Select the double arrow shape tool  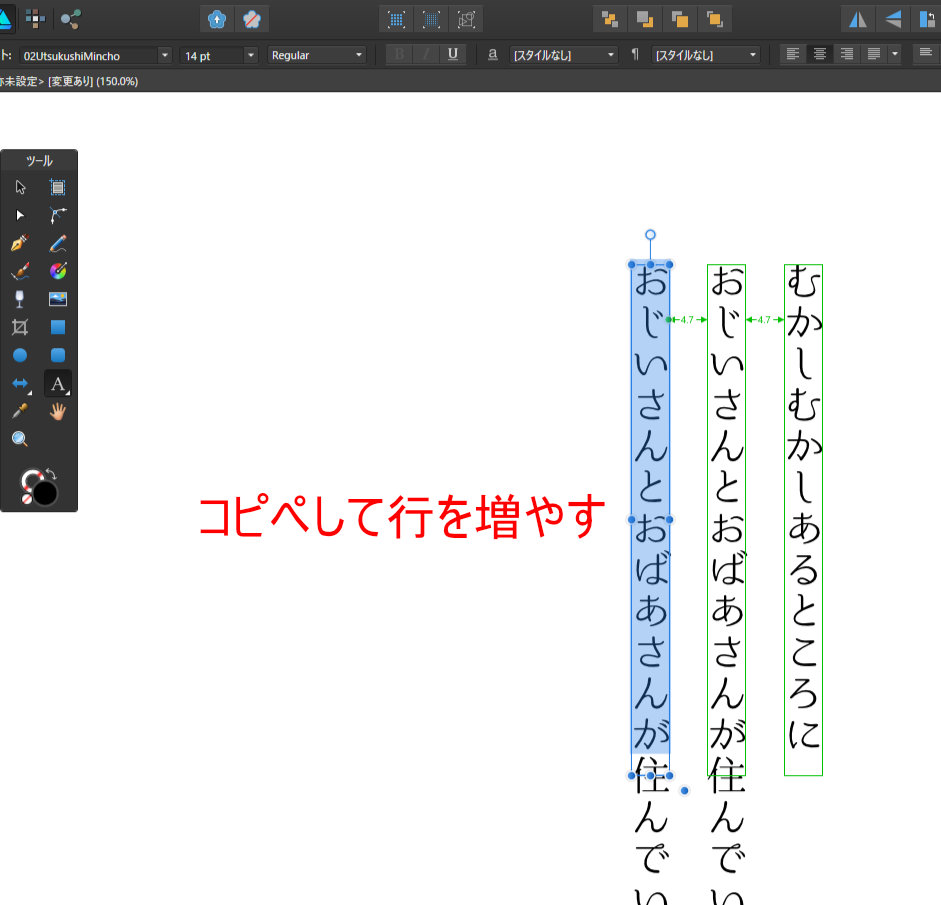coord(20,383)
